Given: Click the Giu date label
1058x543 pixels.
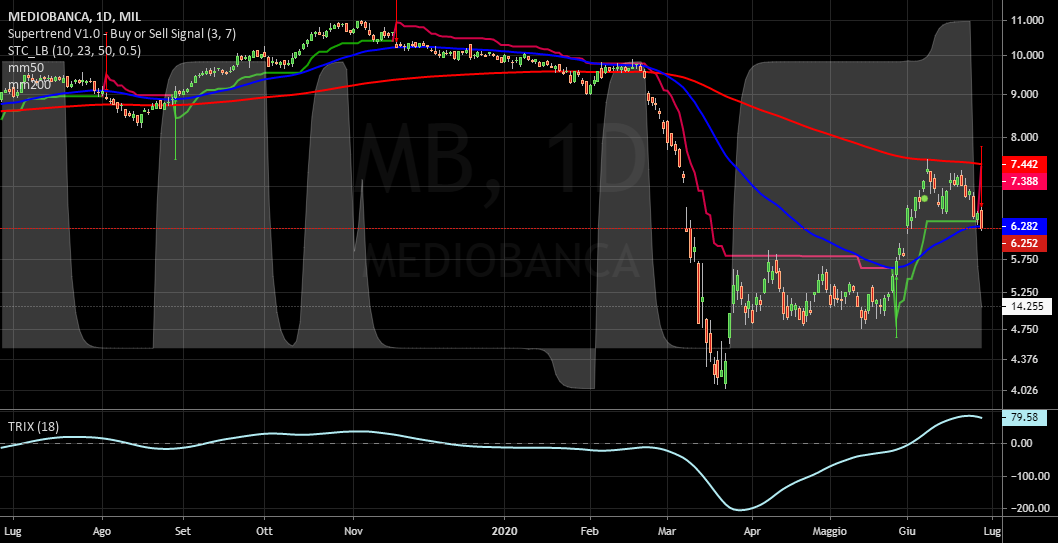Looking at the screenshot, I should 907,532.
